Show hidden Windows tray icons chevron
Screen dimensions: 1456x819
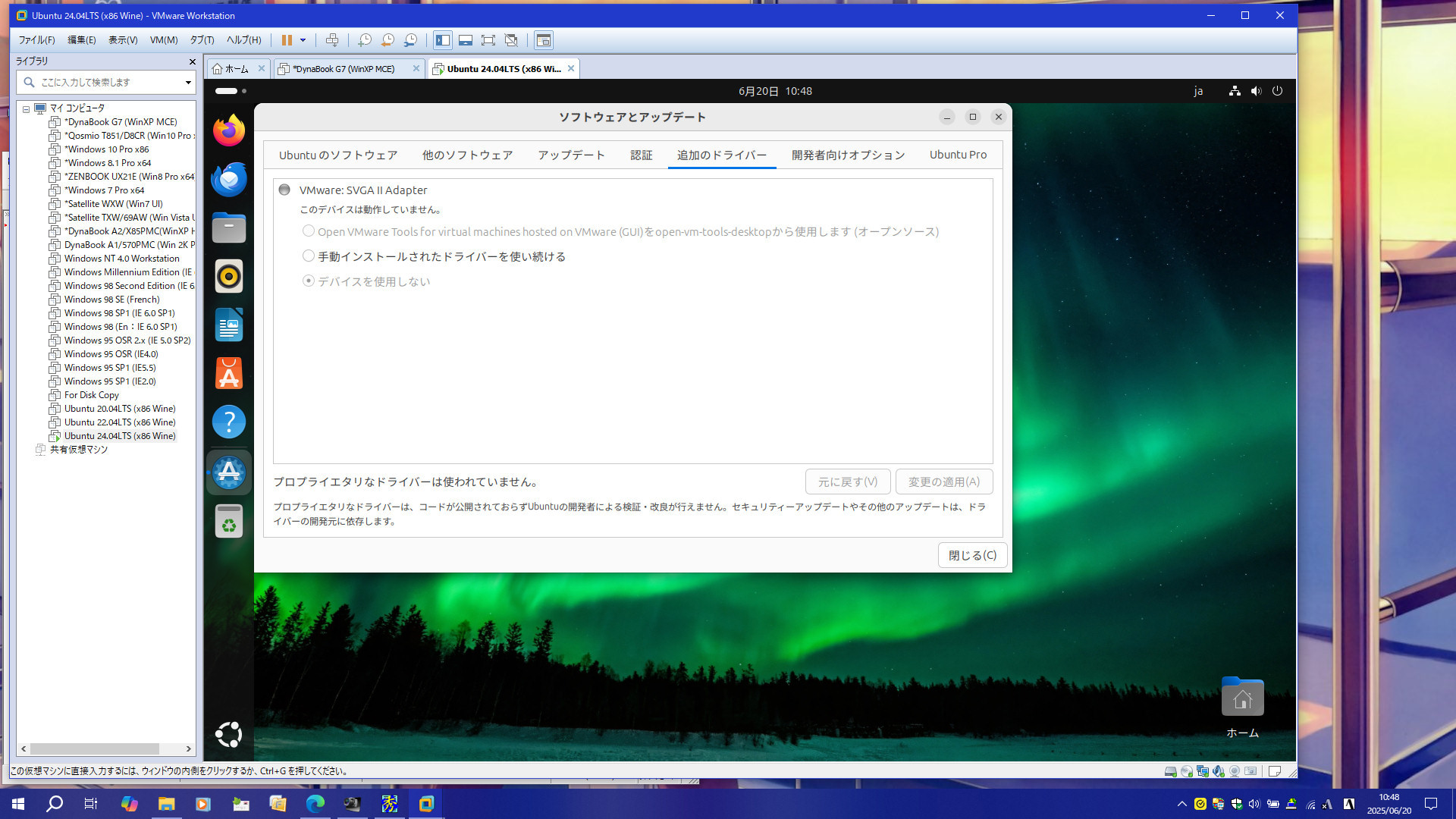click(x=1181, y=804)
